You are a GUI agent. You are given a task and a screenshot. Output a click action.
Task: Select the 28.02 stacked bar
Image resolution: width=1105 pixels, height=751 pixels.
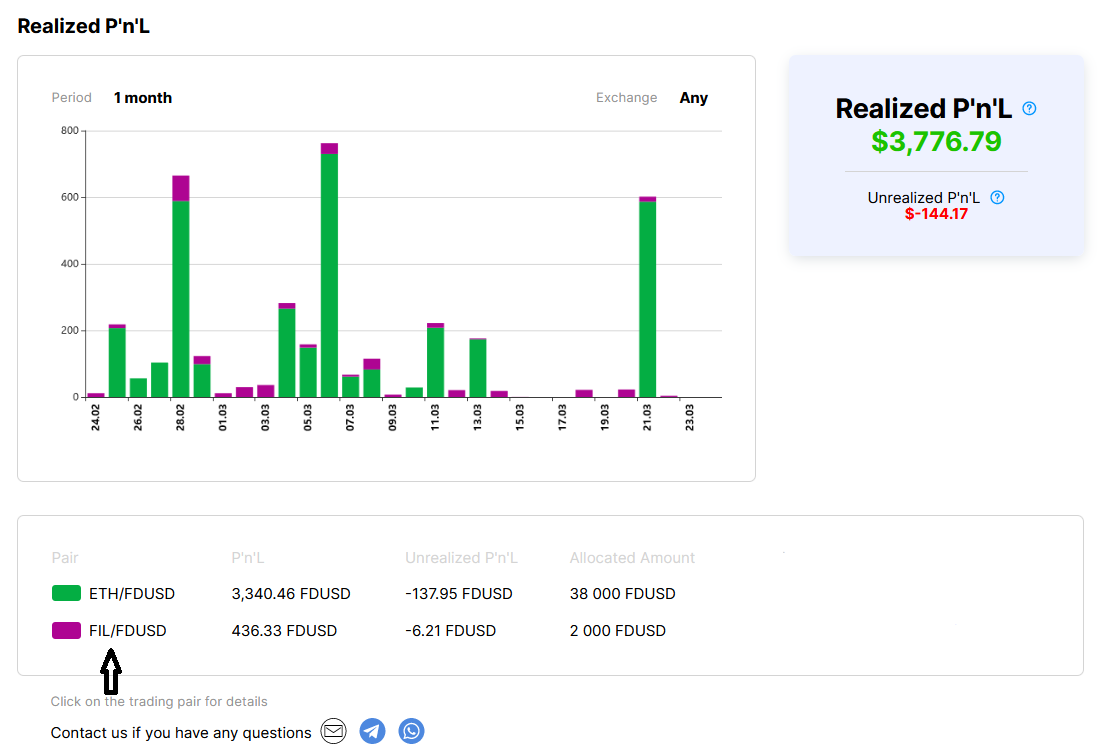pyautogui.click(x=180, y=286)
